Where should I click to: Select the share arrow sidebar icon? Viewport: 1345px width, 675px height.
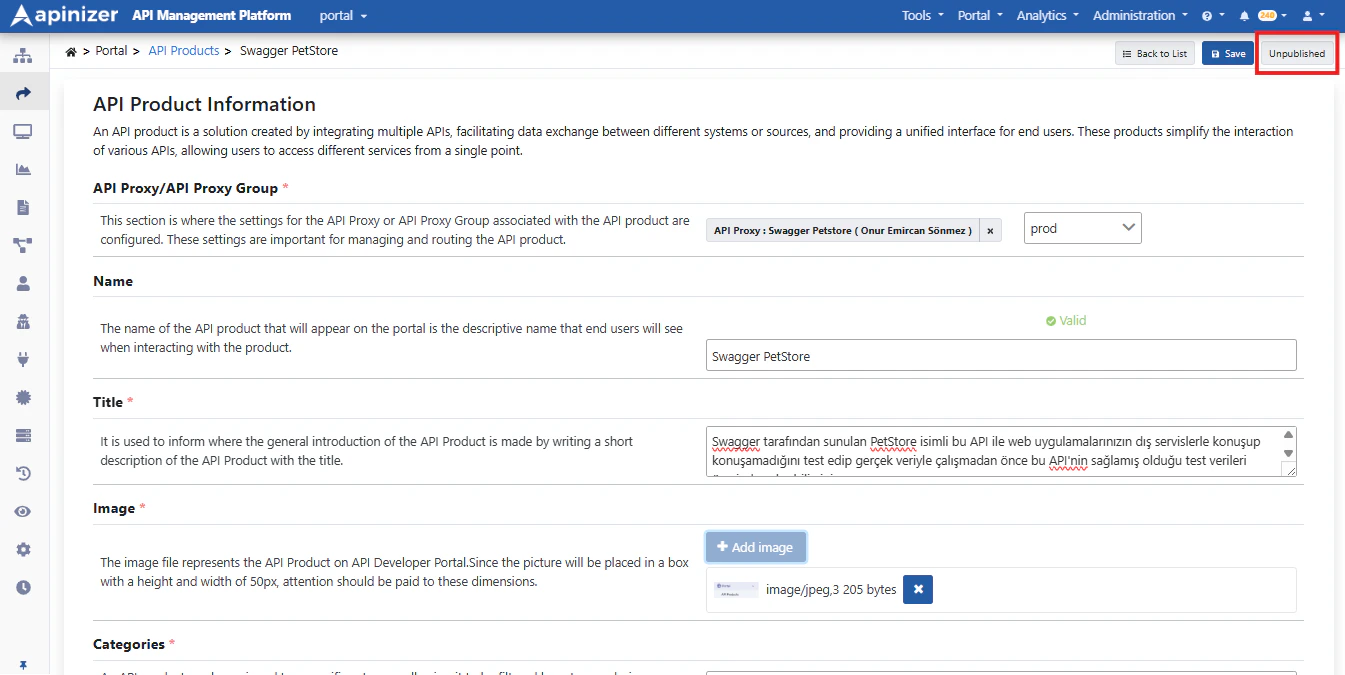coord(23,93)
